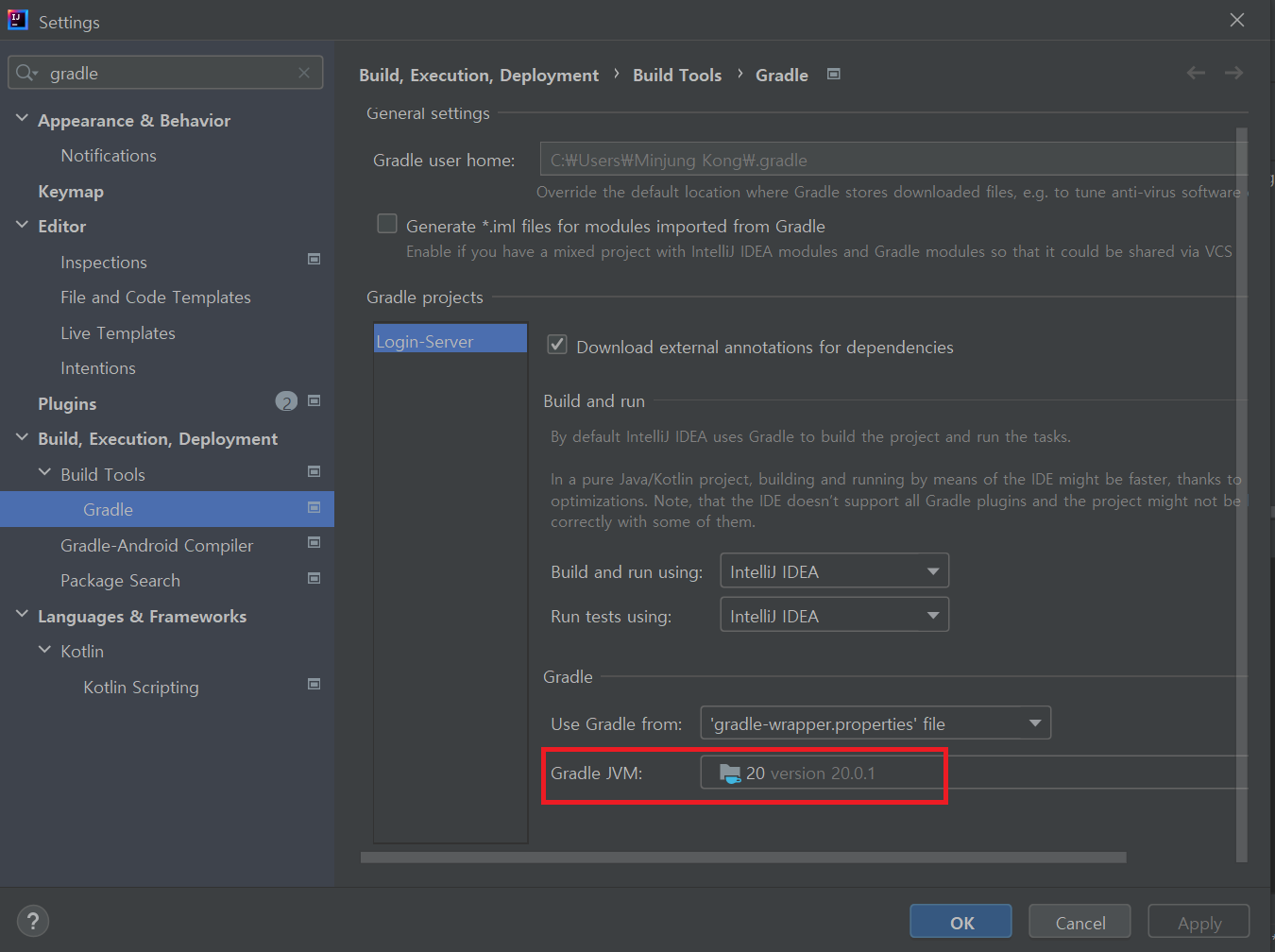
Task: Open the Plugins page
Action: point(67,404)
